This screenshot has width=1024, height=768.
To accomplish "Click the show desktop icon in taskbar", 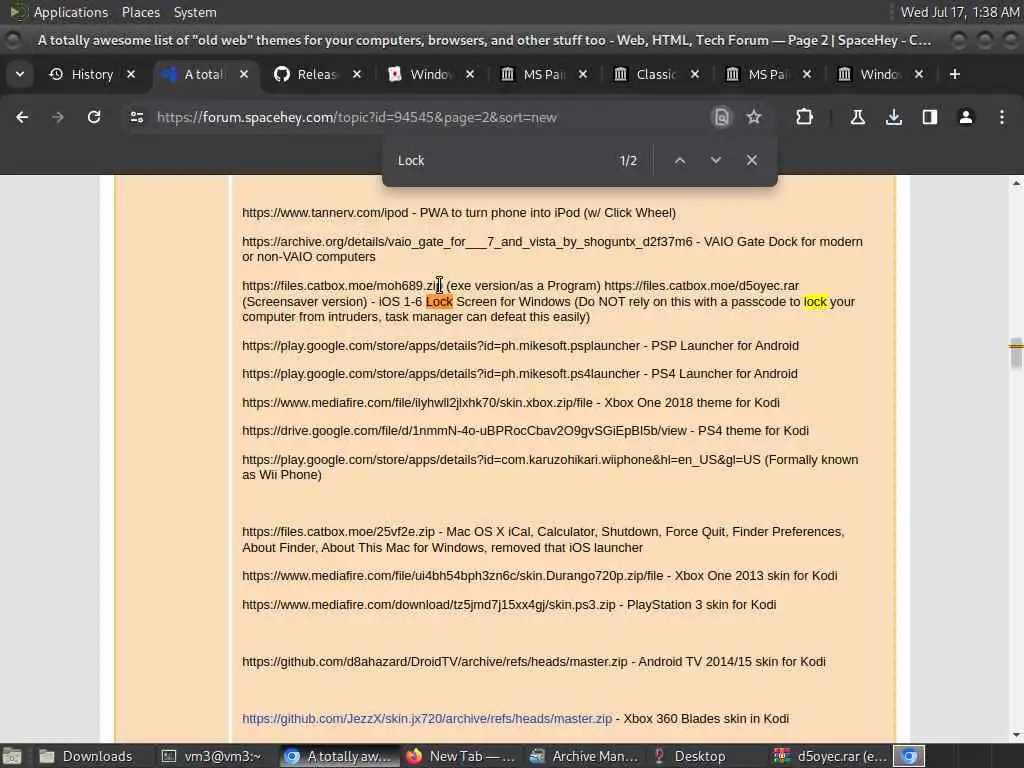I will coord(12,756).
